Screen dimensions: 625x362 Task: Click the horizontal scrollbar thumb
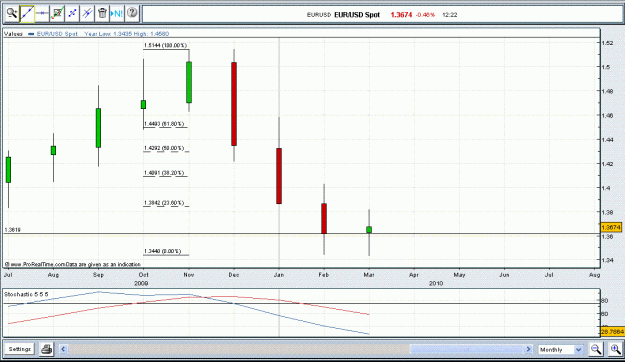pyautogui.click(x=467, y=349)
